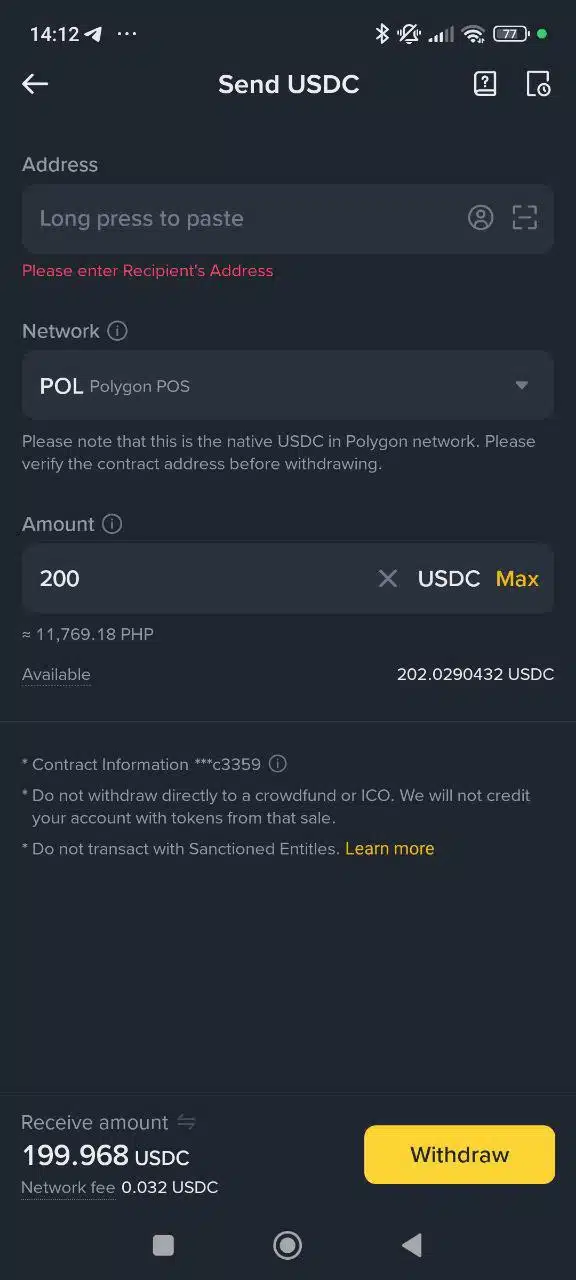This screenshot has width=576, height=1280.
Task: Tap Available balance label
Action: coord(56,674)
